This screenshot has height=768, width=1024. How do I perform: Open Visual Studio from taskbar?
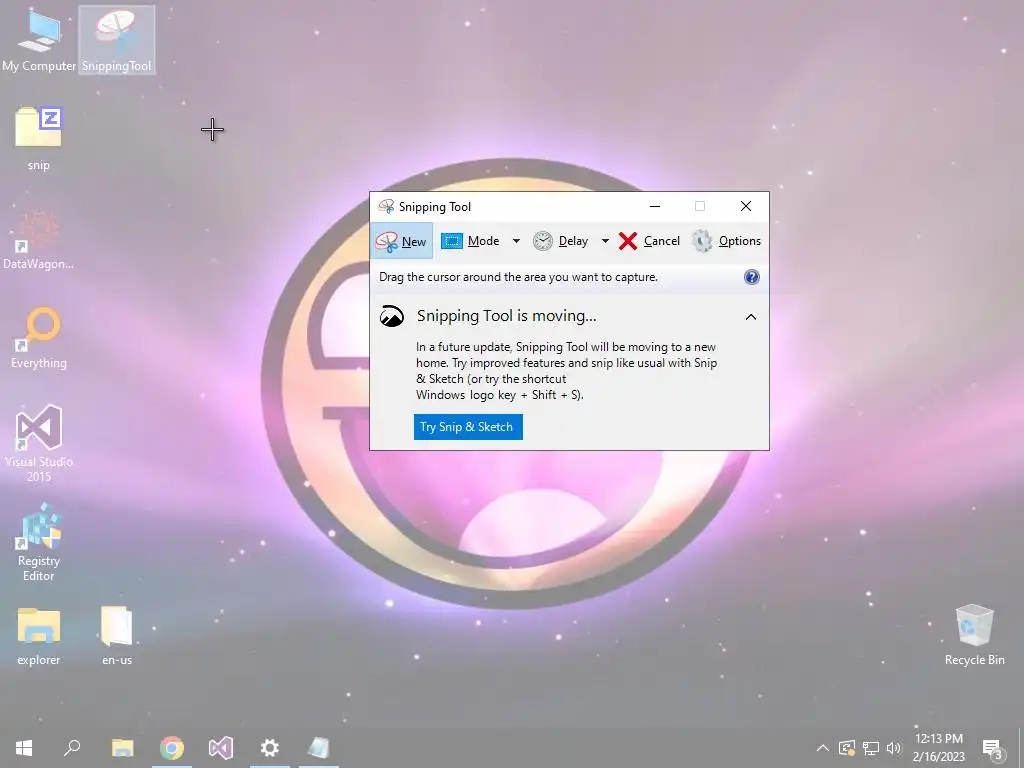pyautogui.click(x=221, y=748)
